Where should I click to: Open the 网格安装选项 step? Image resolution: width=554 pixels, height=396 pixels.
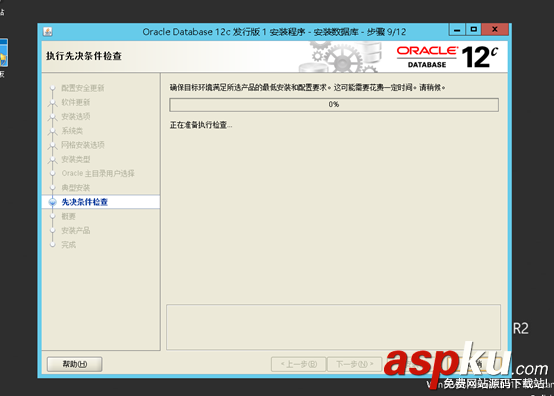(83, 145)
